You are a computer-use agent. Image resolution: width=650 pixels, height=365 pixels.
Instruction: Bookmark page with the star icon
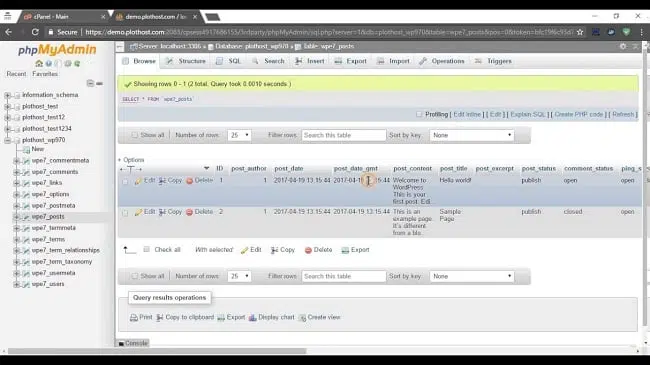coord(580,32)
